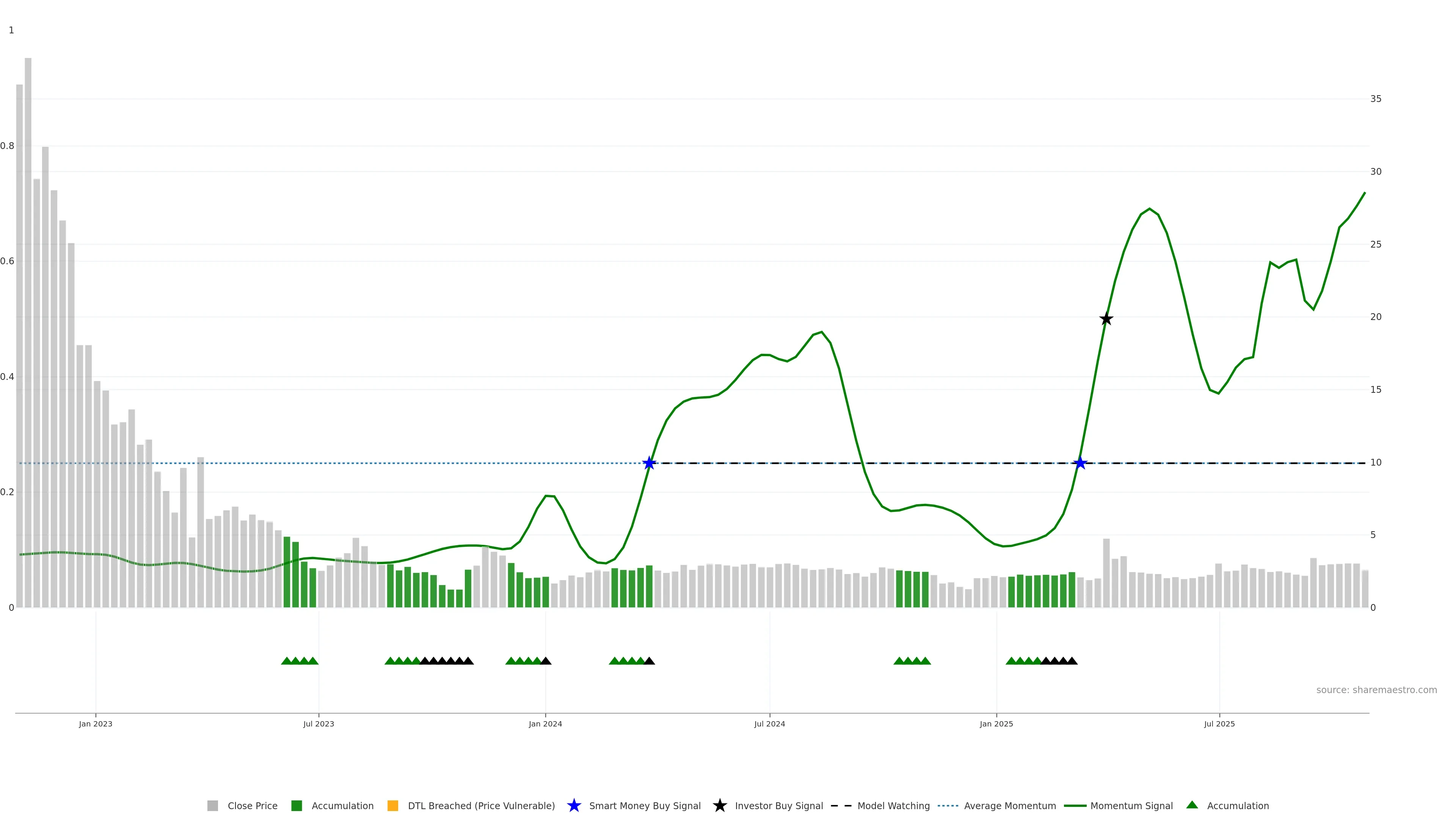Click the green Accumulation square legend icon
Image resolution: width=1456 pixels, height=819 pixels.
(296, 805)
